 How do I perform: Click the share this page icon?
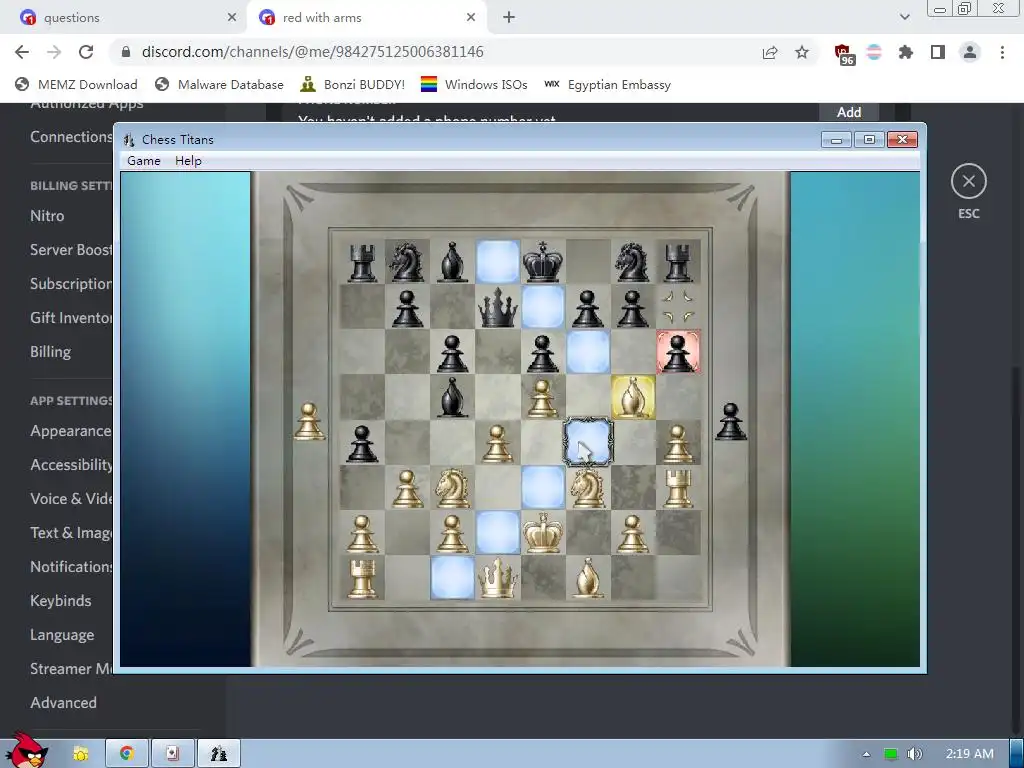click(x=770, y=52)
